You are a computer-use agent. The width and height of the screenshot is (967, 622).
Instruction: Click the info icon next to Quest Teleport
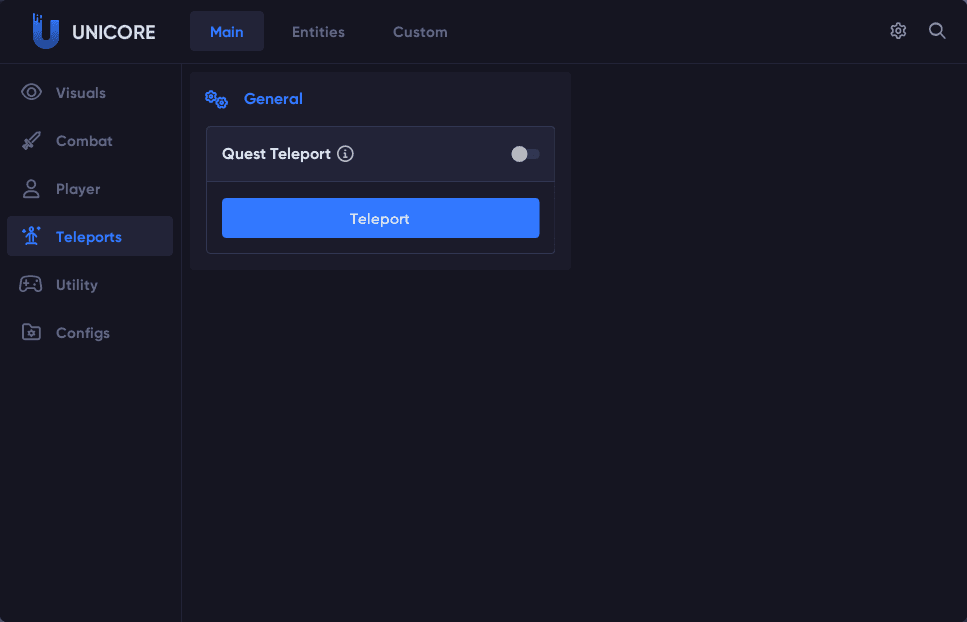tap(346, 154)
